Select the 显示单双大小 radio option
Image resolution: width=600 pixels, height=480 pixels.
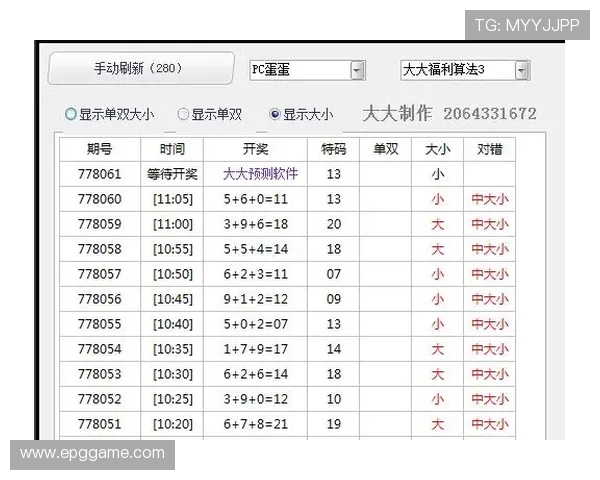[109, 114]
